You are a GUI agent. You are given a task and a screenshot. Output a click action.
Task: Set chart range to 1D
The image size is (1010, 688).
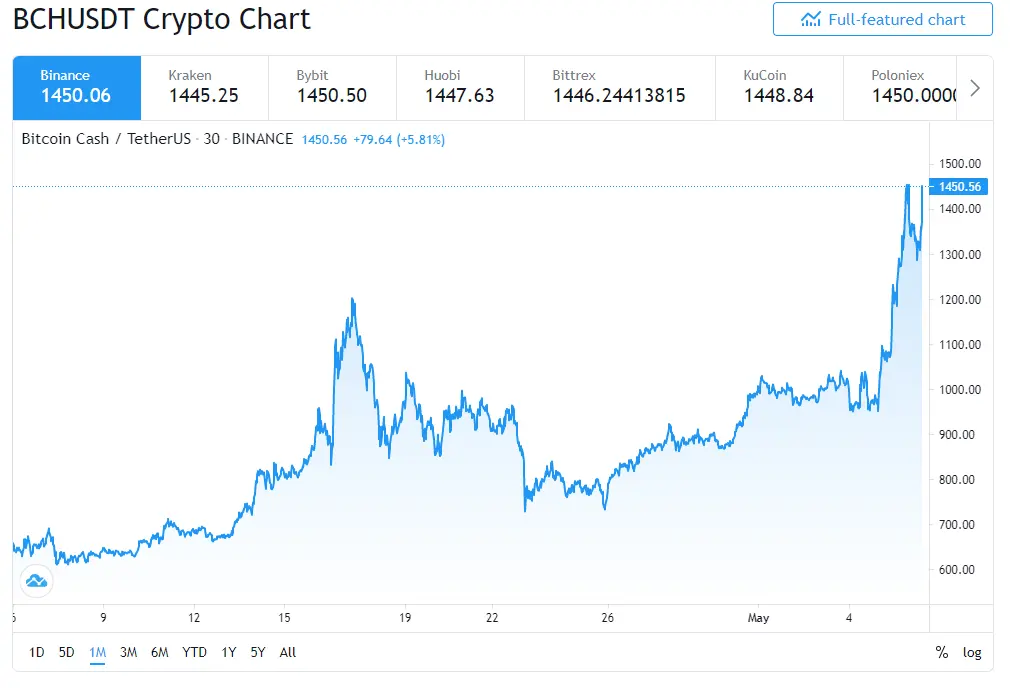pyautogui.click(x=37, y=653)
